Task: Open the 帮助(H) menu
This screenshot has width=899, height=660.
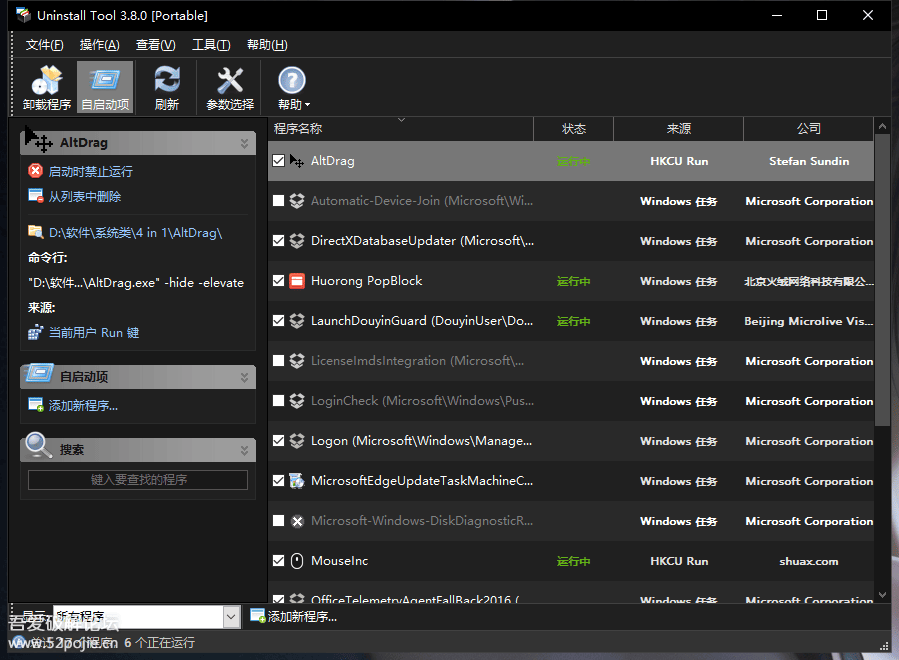Action: pyautogui.click(x=267, y=45)
